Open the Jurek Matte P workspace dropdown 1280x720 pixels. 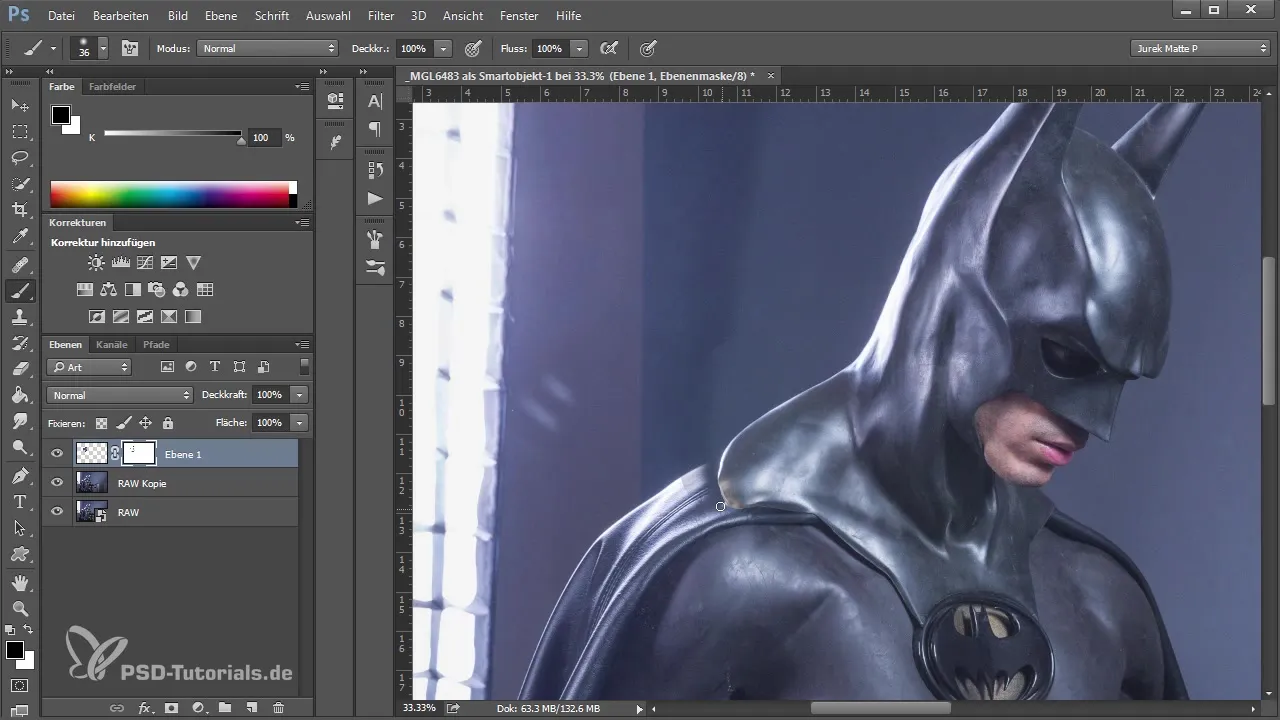point(1200,48)
